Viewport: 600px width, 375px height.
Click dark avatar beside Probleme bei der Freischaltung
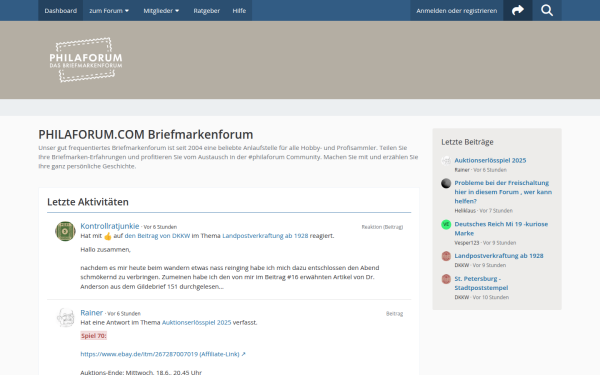pos(446,183)
